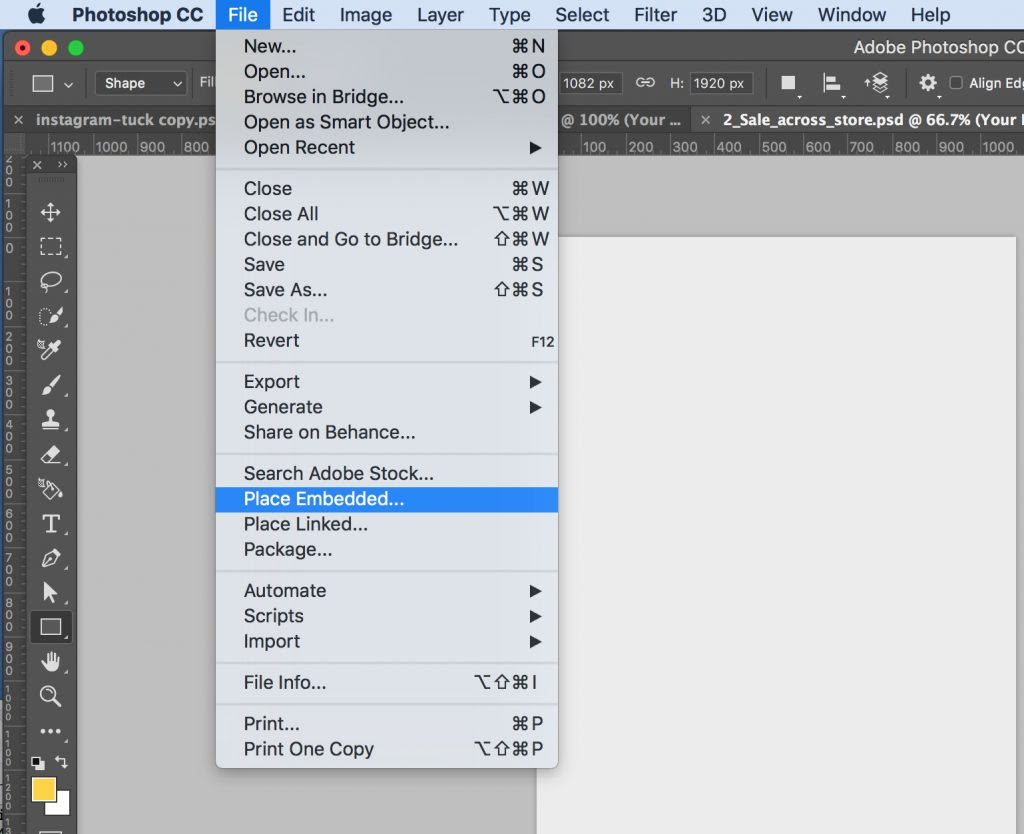
Task: Open path arrangement options
Action: pyautogui.click(x=877, y=83)
